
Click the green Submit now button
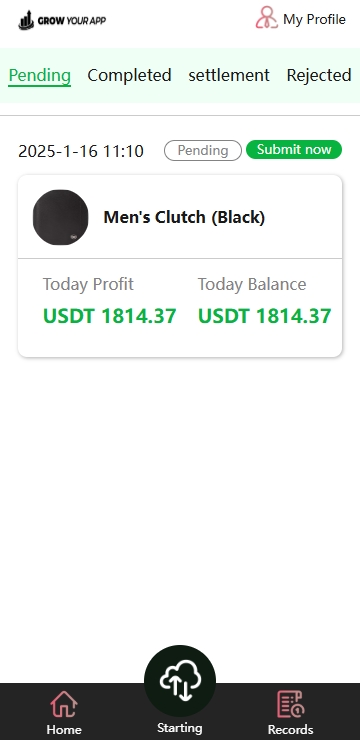point(294,150)
